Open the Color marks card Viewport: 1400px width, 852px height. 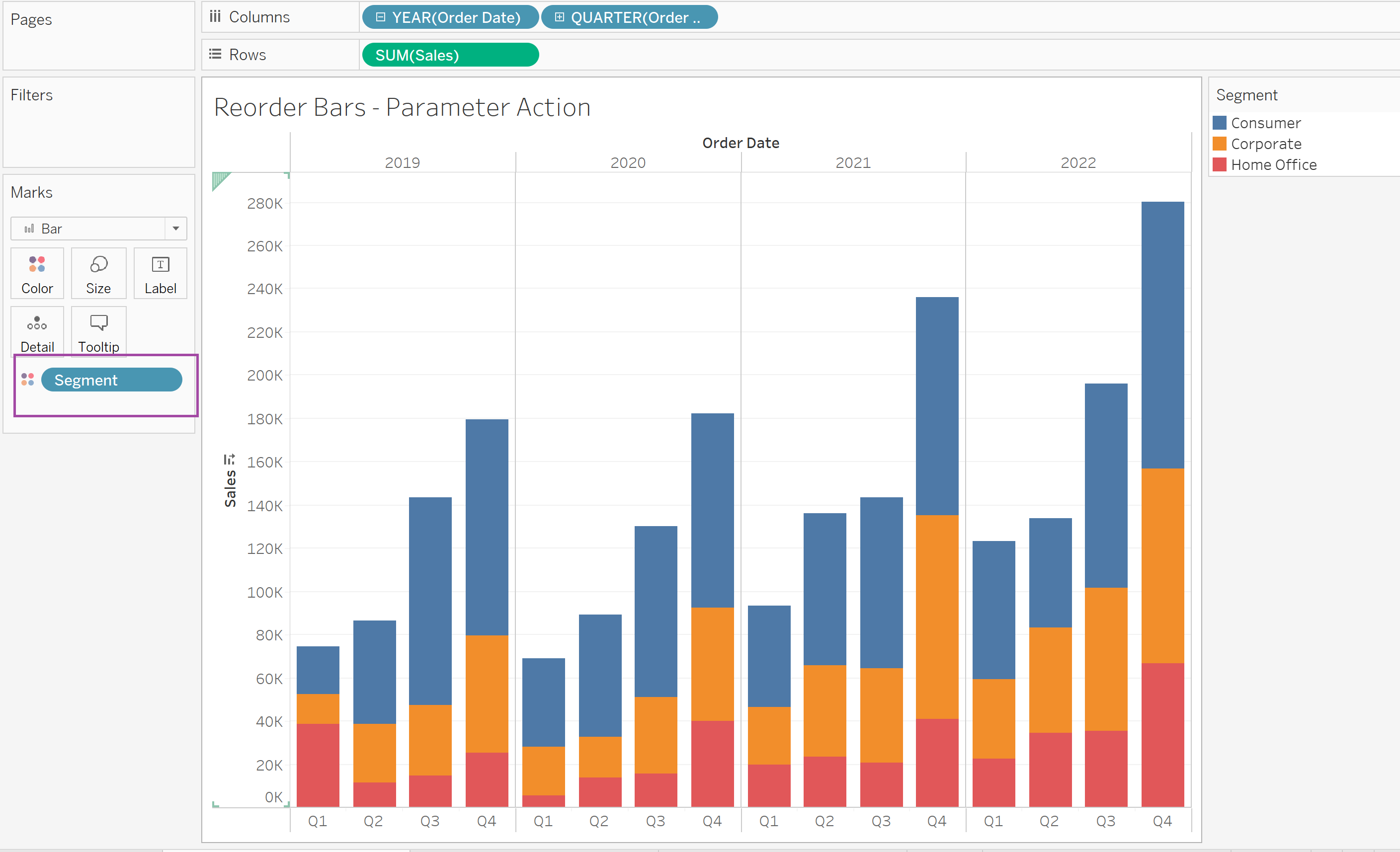tap(37, 273)
